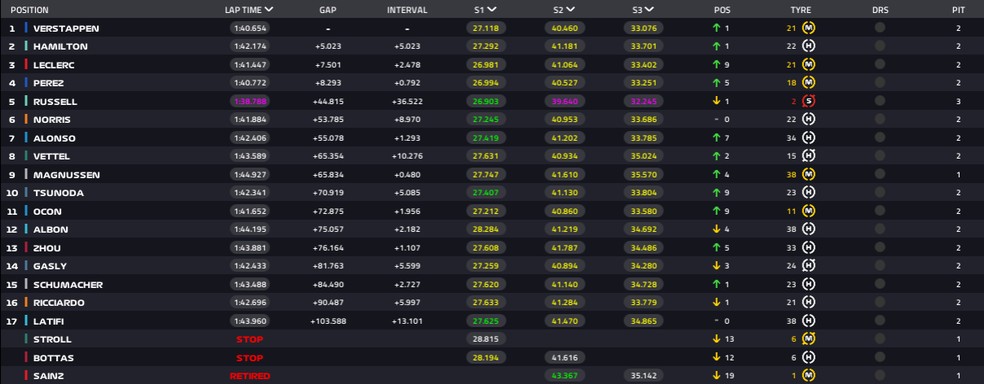Click Gasly's DRS indicator dot
The width and height of the screenshot is (984, 384).
click(880, 266)
